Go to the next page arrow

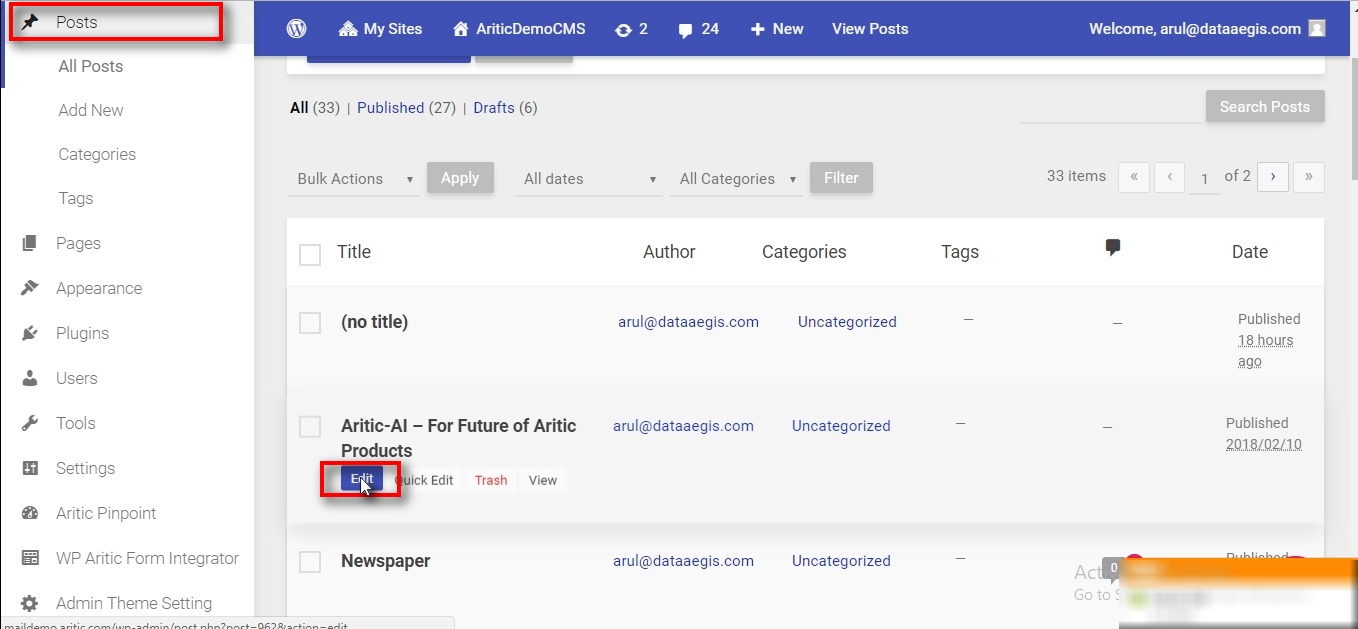coord(1272,177)
